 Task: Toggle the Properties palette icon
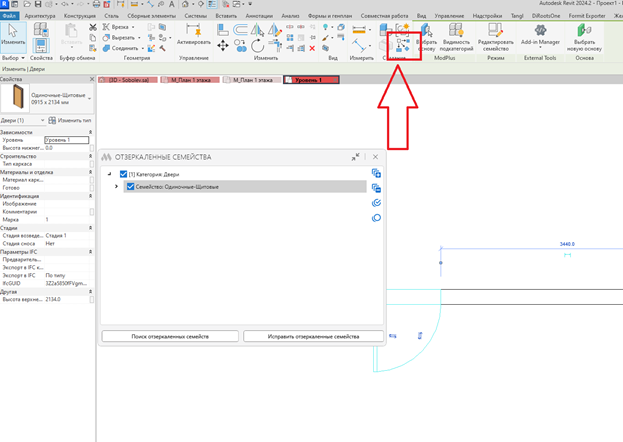(41, 46)
